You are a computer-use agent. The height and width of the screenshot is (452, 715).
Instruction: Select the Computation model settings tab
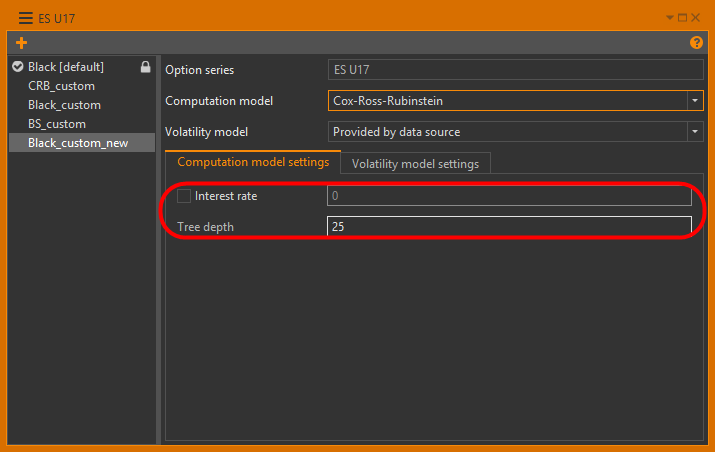[253, 162]
